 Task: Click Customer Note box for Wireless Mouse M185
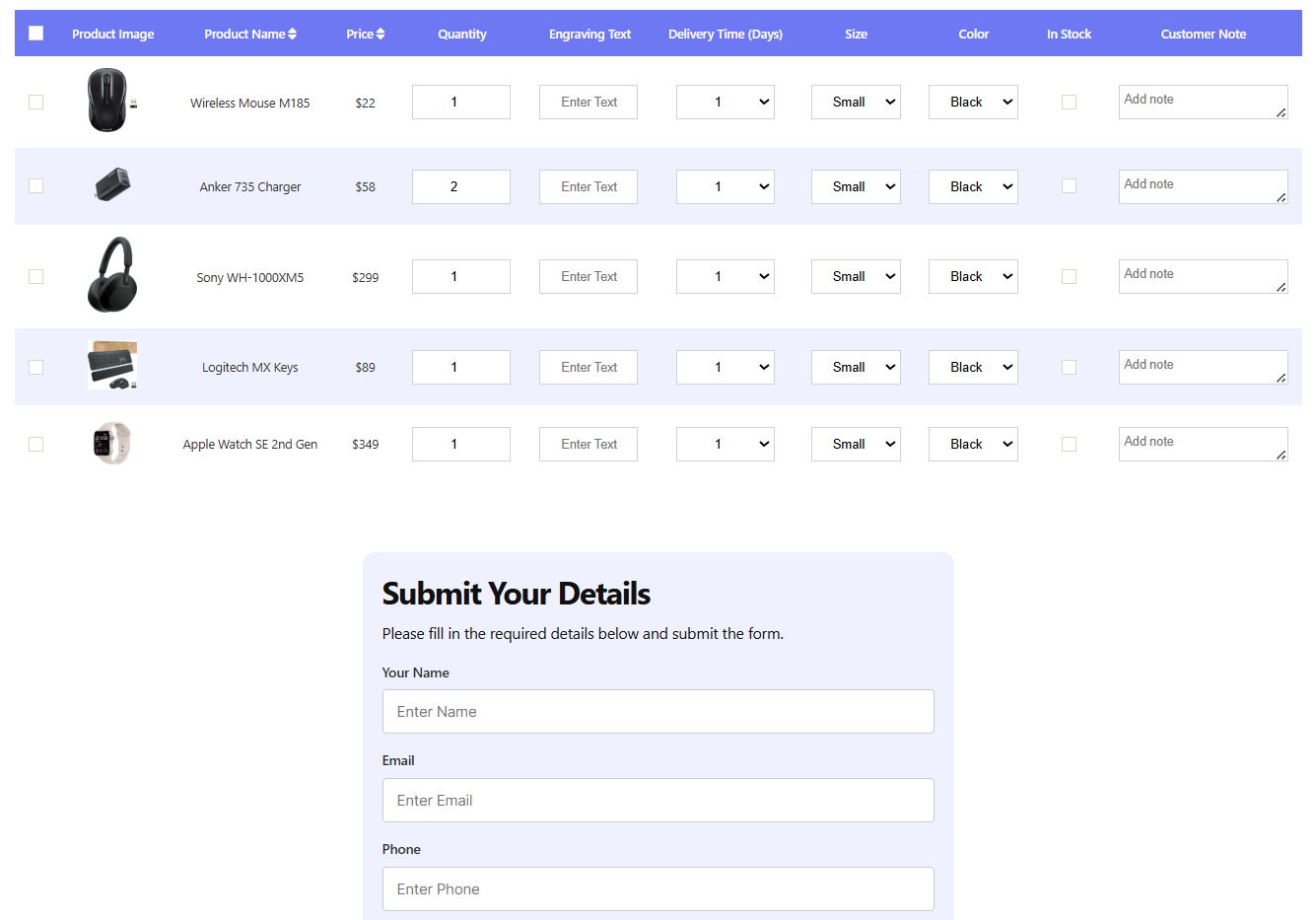(1203, 102)
